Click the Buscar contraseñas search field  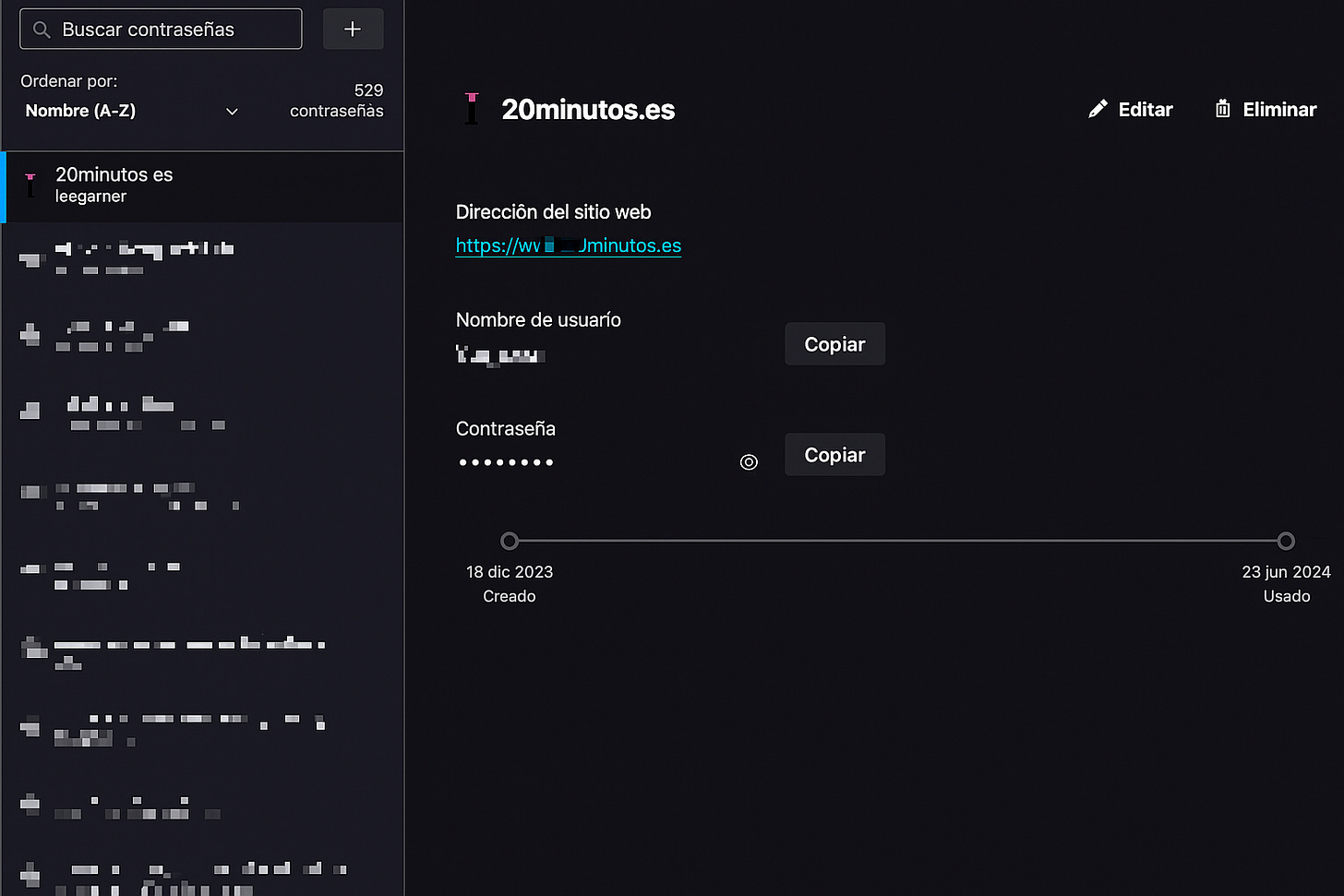(x=161, y=29)
